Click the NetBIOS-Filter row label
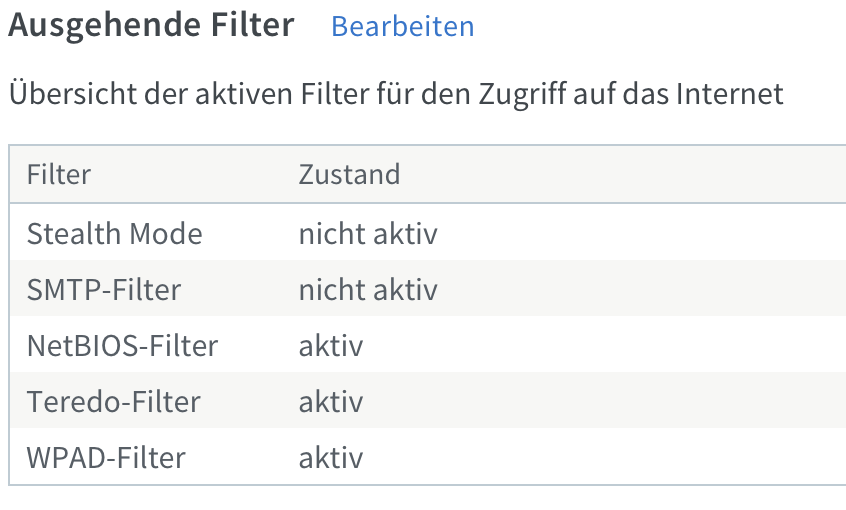The image size is (846, 510). (x=122, y=346)
